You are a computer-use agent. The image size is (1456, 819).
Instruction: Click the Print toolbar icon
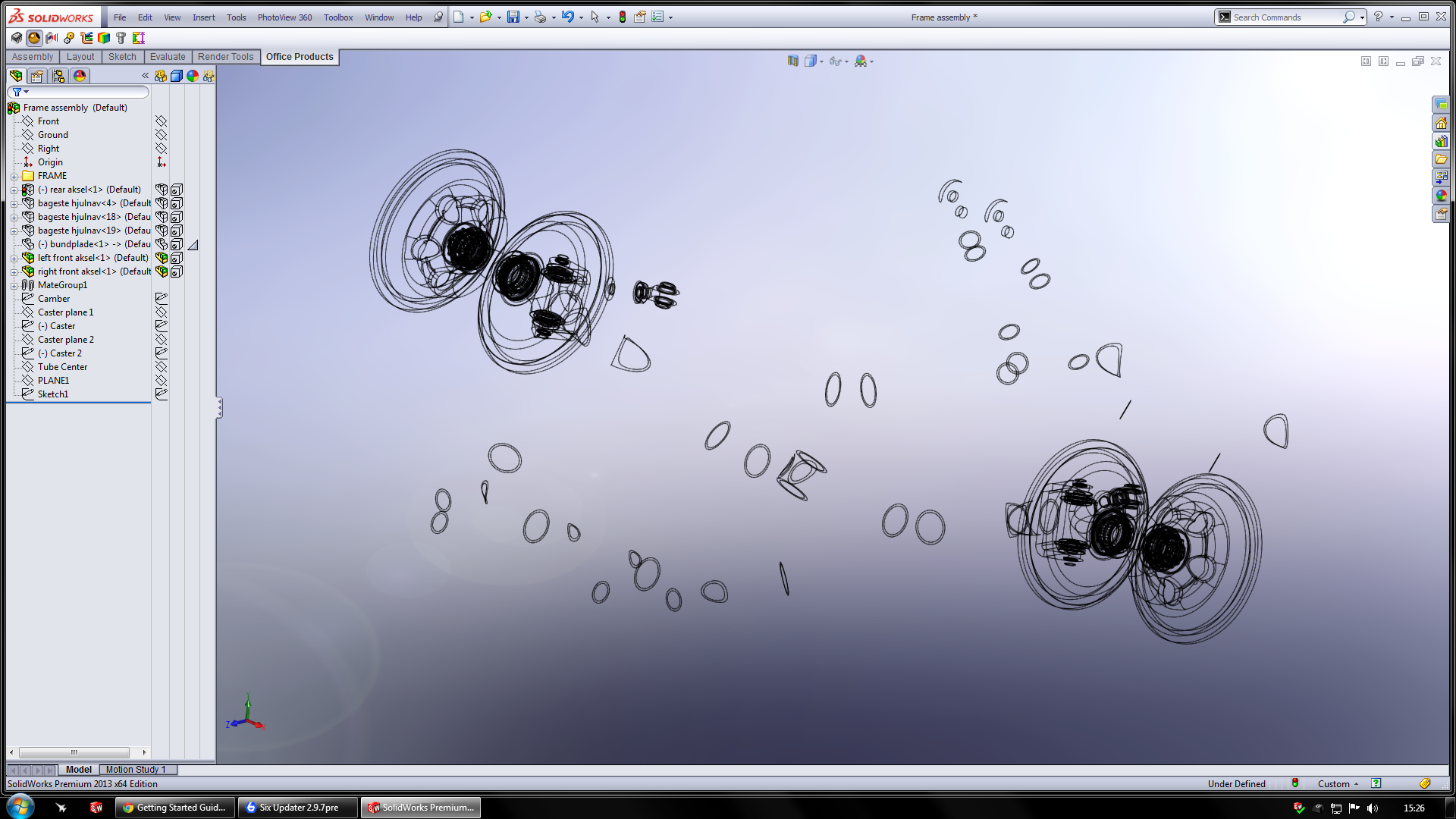[x=540, y=17]
